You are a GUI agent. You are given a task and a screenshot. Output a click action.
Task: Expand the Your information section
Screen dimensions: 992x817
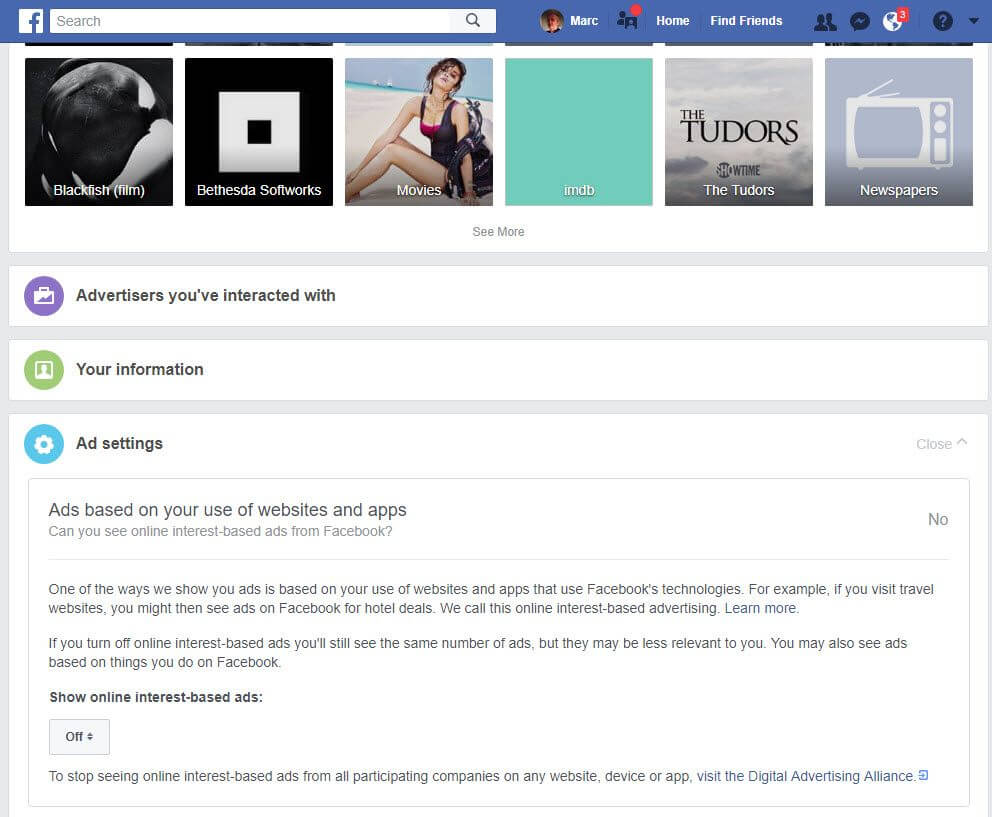498,370
